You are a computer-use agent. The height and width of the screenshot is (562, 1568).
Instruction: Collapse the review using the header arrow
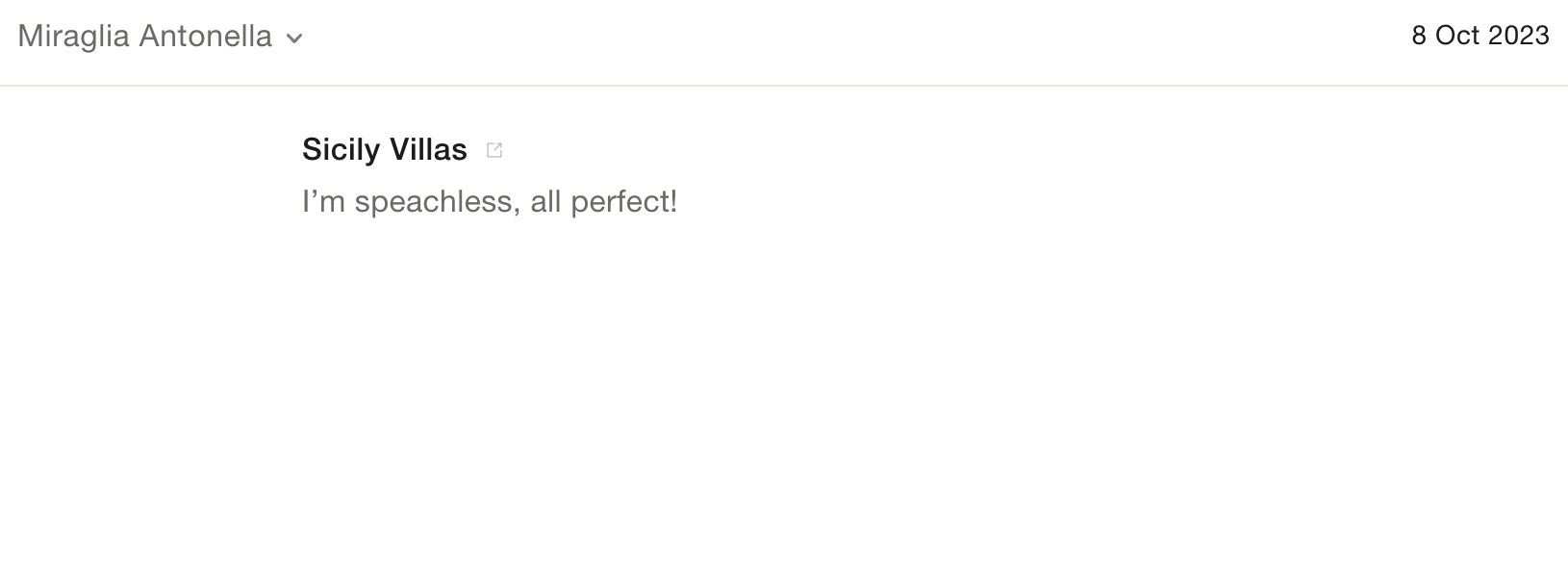(295, 38)
